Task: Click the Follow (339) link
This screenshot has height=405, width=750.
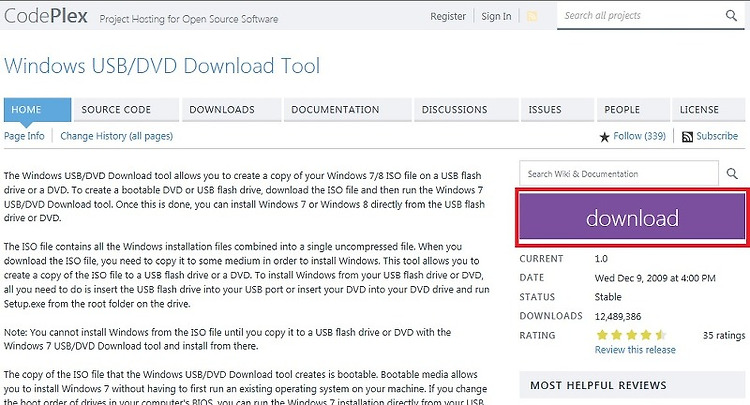Action: click(x=639, y=136)
